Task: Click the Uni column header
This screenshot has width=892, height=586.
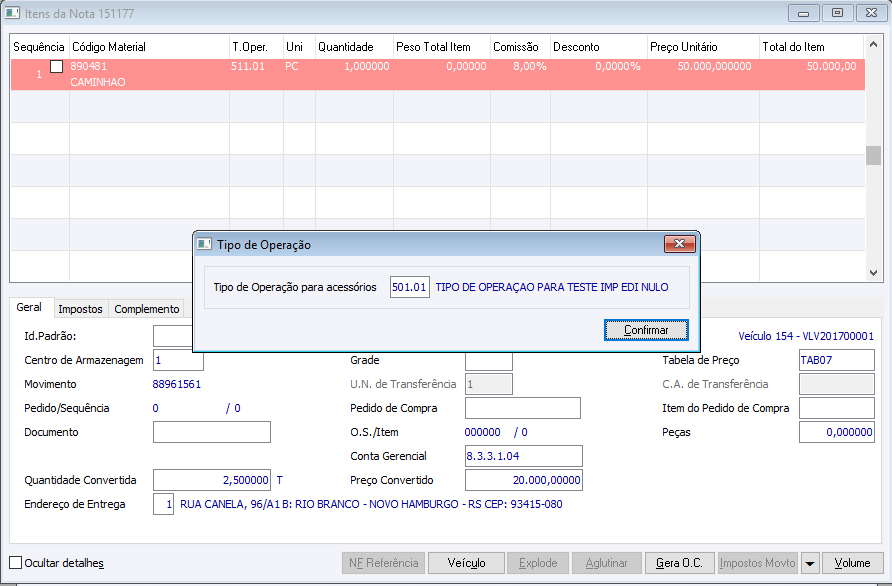Action: (299, 47)
